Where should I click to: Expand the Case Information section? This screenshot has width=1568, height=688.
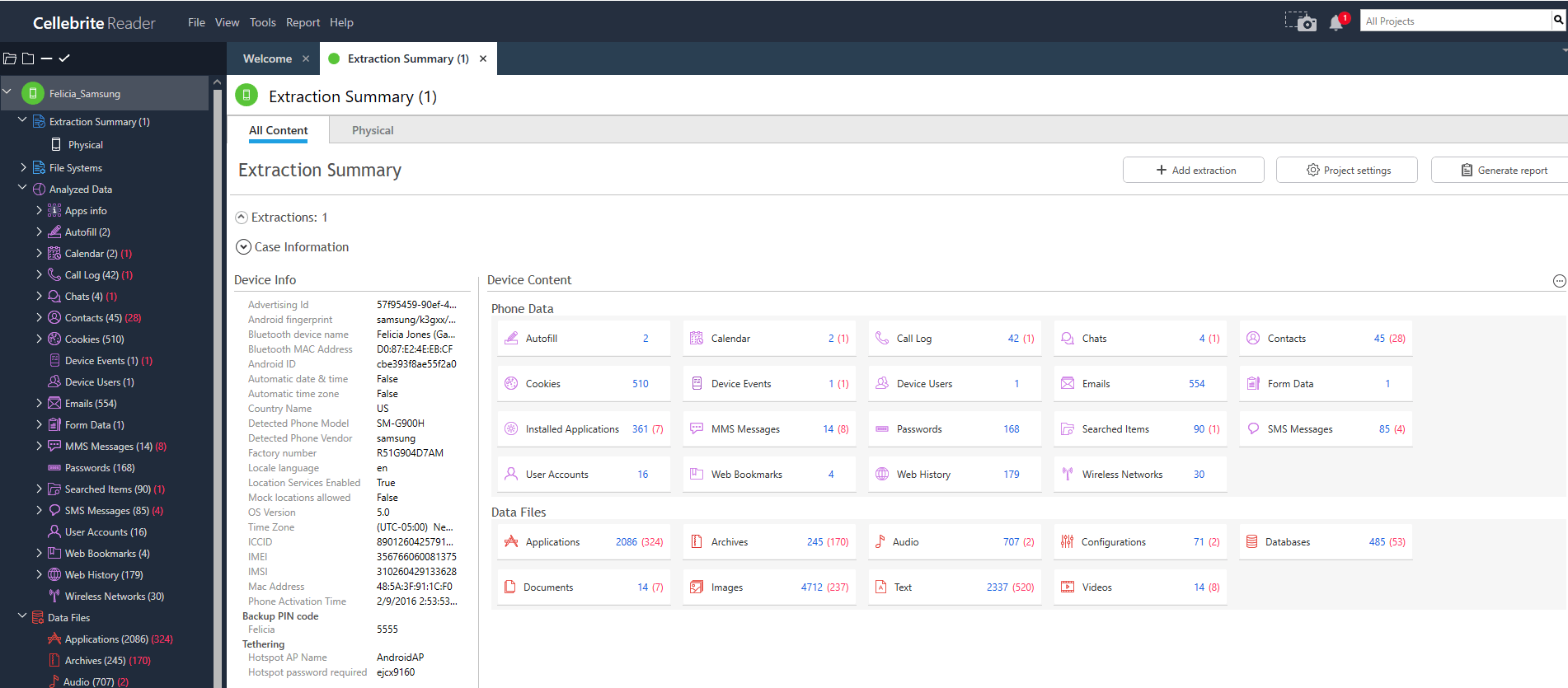click(243, 247)
